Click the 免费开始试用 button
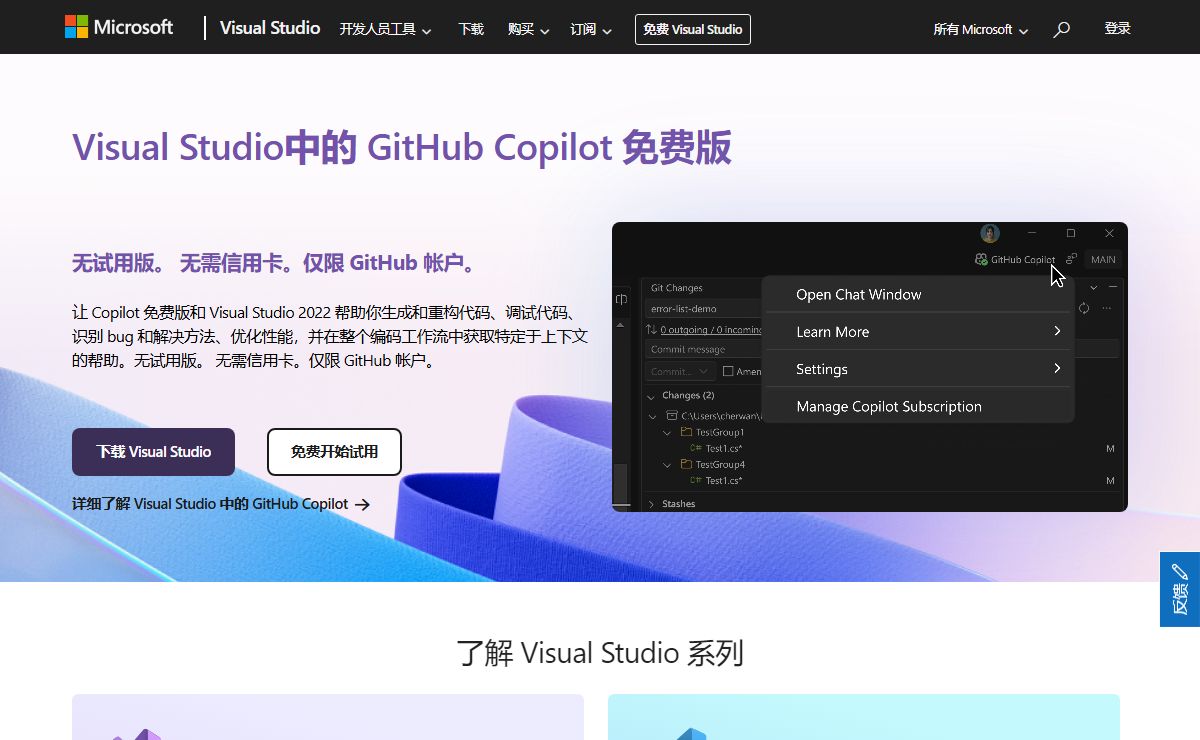The height and width of the screenshot is (740, 1200). [334, 452]
